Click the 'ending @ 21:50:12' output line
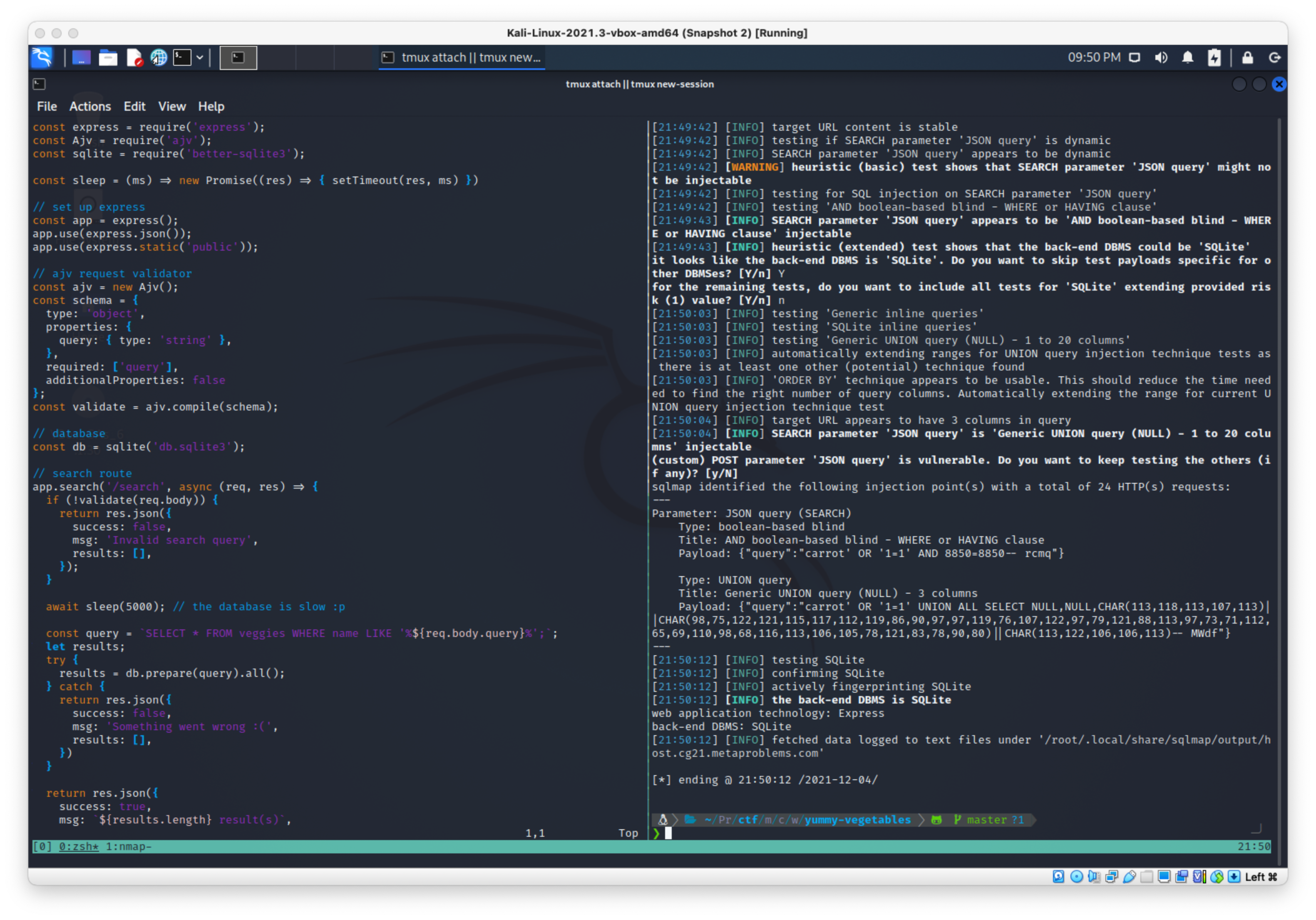 click(x=765, y=780)
